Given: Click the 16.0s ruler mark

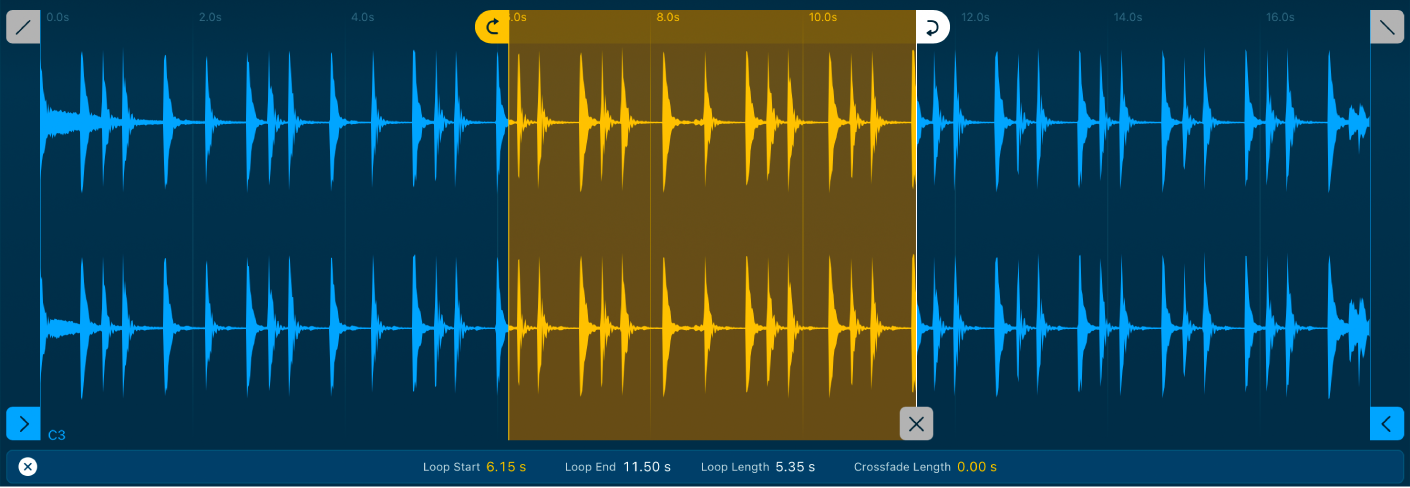Looking at the screenshot, I should (1280, 17).
